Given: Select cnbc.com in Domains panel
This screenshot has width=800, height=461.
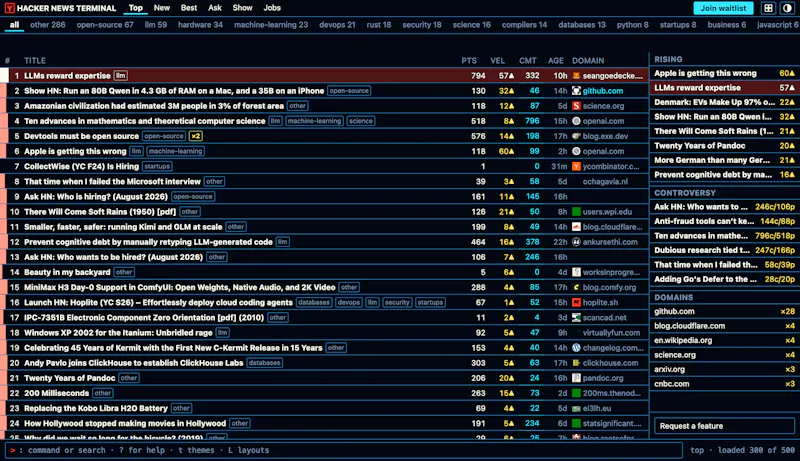Looking at the screenshot, I should [724, 384].
